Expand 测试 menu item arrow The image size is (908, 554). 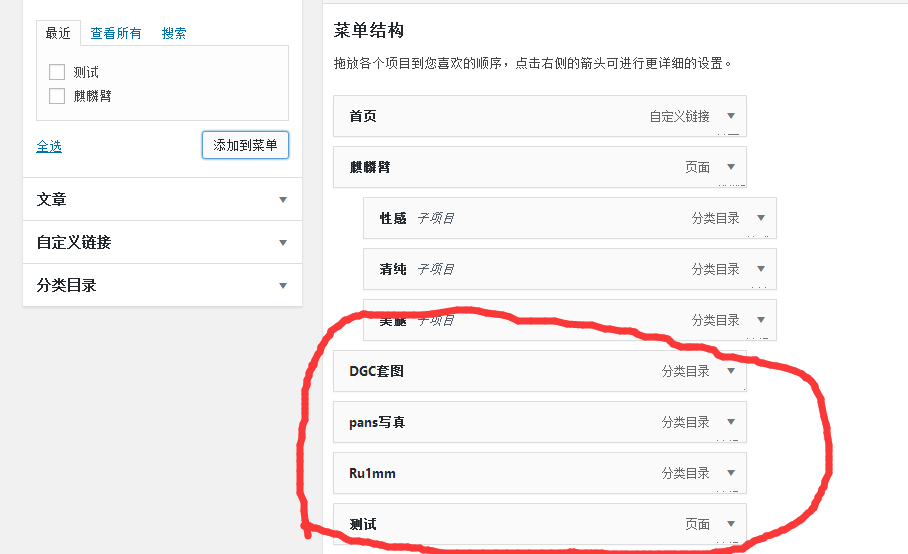pos(731,524)
